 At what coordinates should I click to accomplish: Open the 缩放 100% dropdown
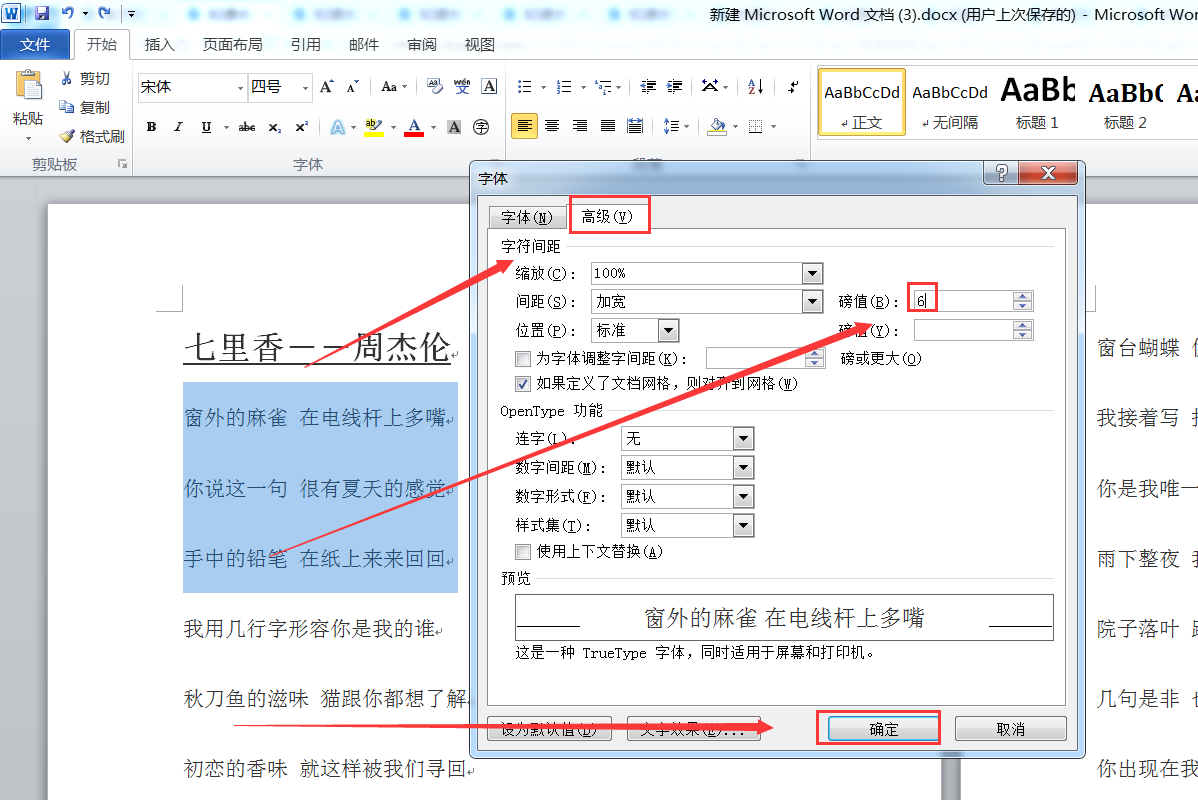812,273
